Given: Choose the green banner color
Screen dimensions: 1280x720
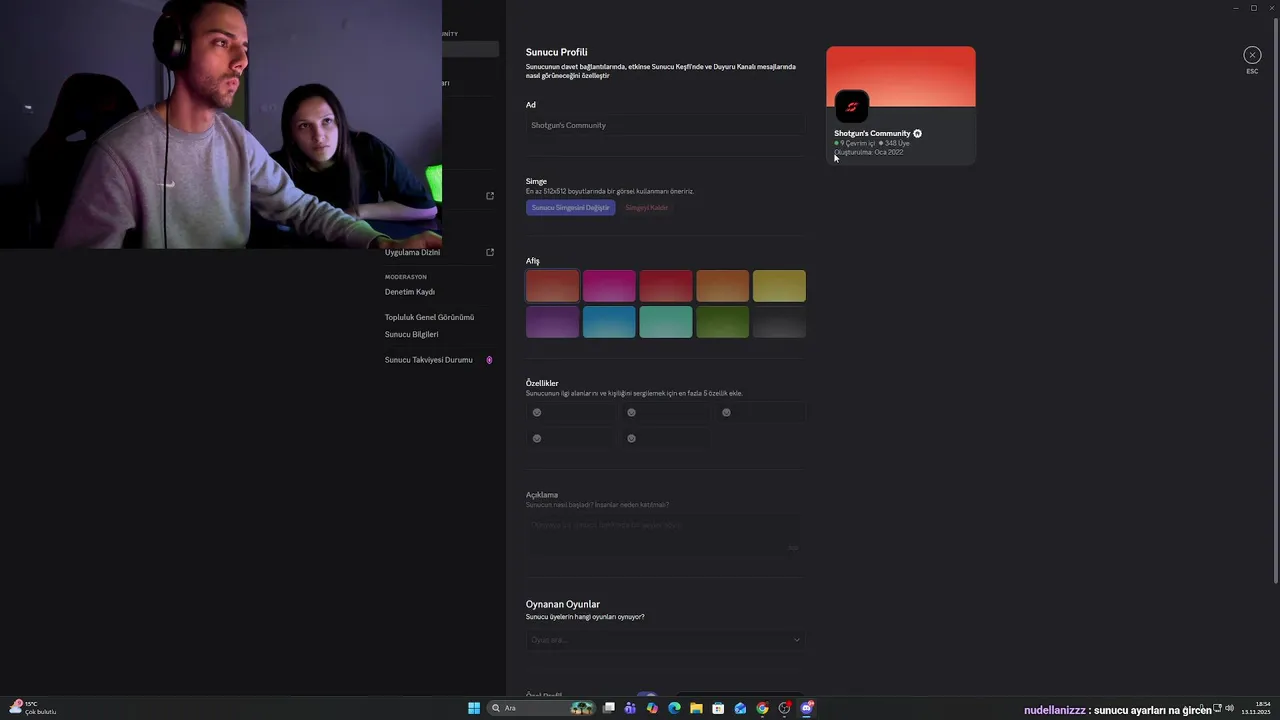Looking at the screenshot, I should pyautogui.click(x=722, y=322).
